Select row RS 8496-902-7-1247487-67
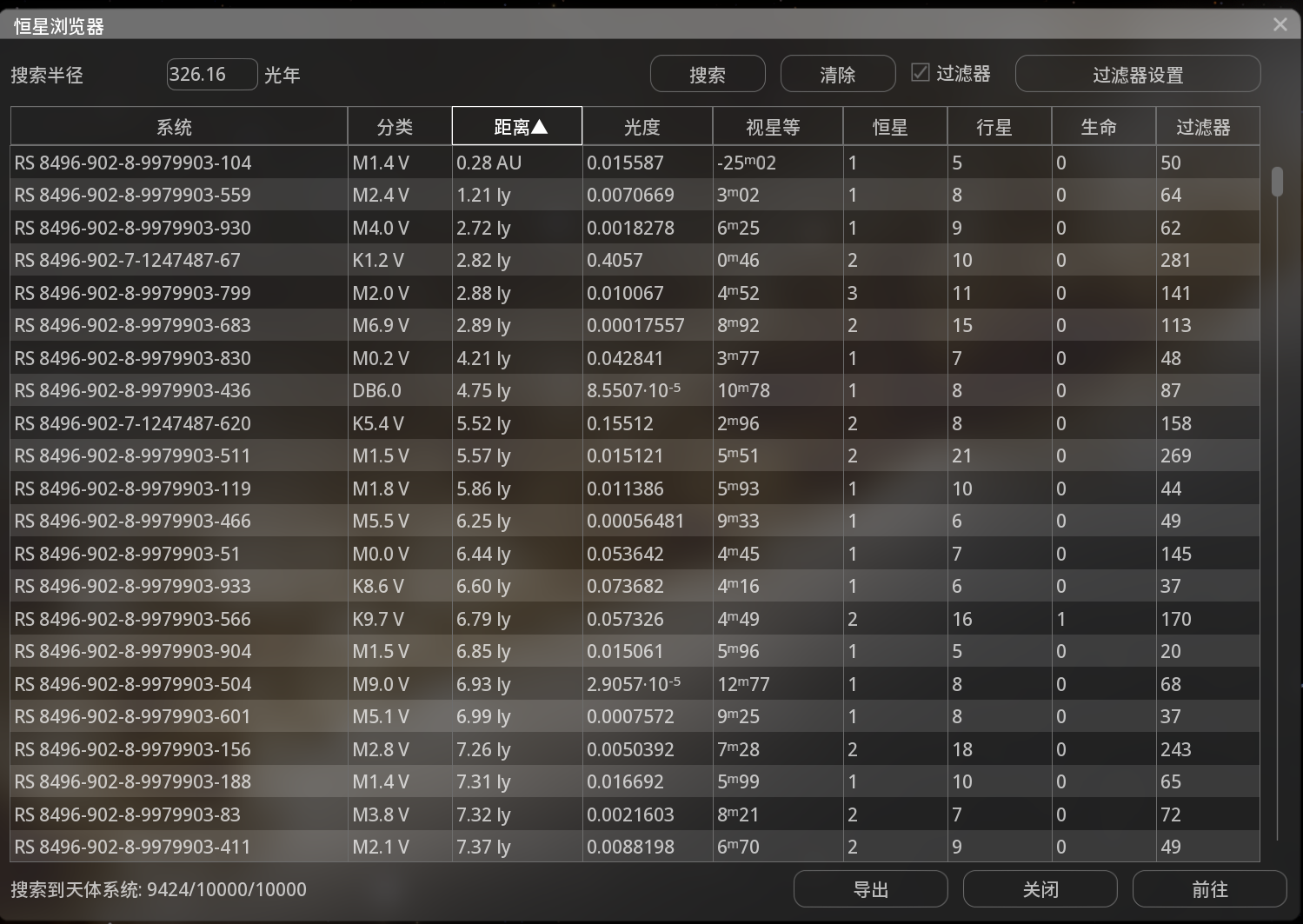Screen dimensions: 1303x924 tap(635, 260)
